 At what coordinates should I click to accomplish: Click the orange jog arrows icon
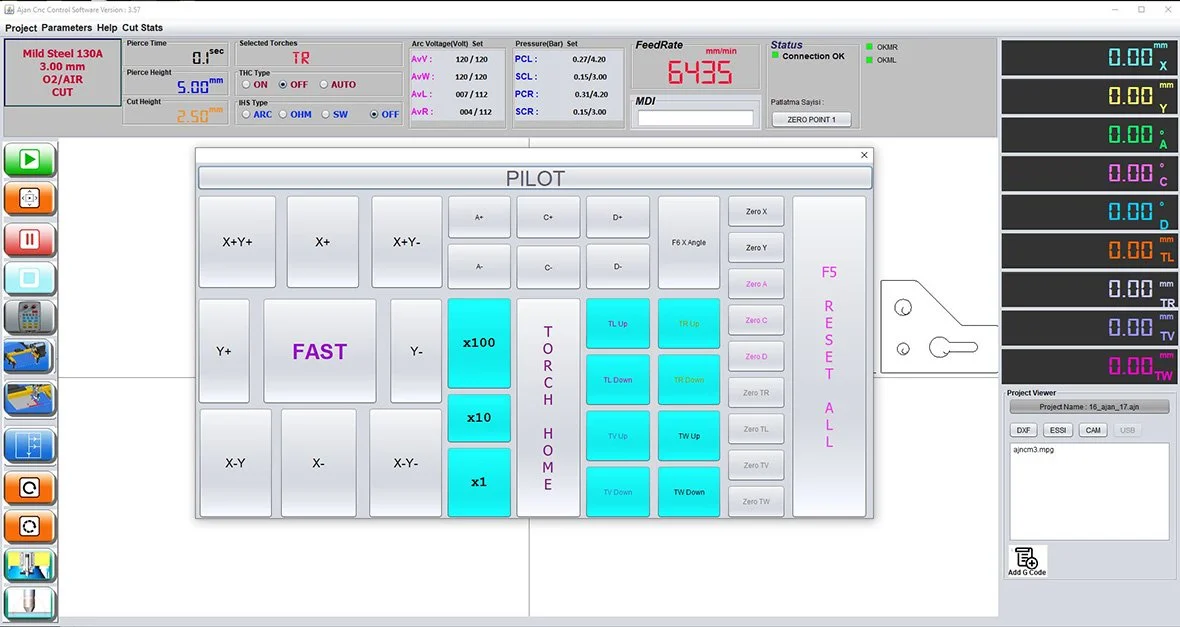[x=29, y=199]
